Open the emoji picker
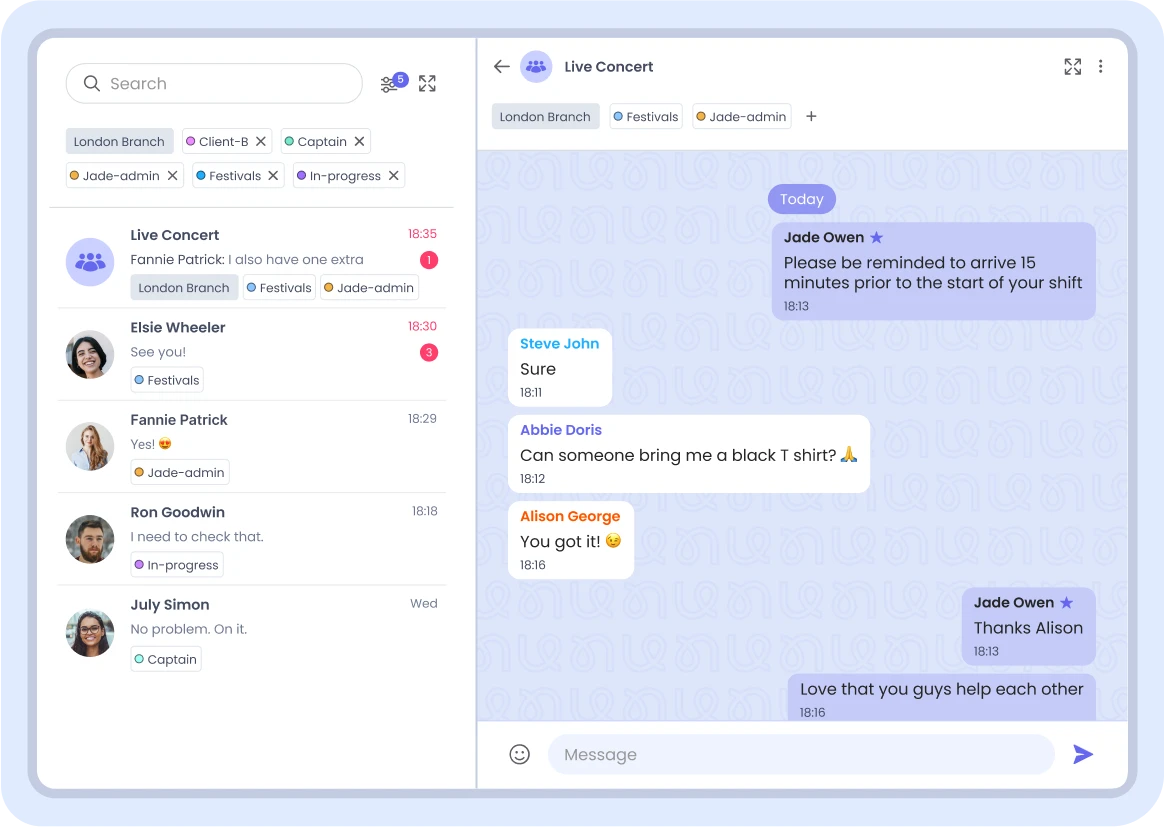The image size is (1164, 827). 519,754
